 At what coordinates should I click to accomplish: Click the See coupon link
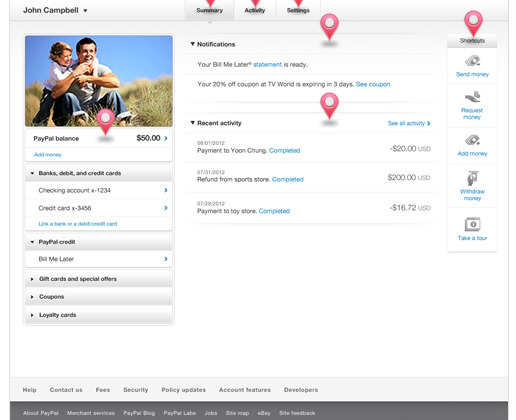point(373,84)
